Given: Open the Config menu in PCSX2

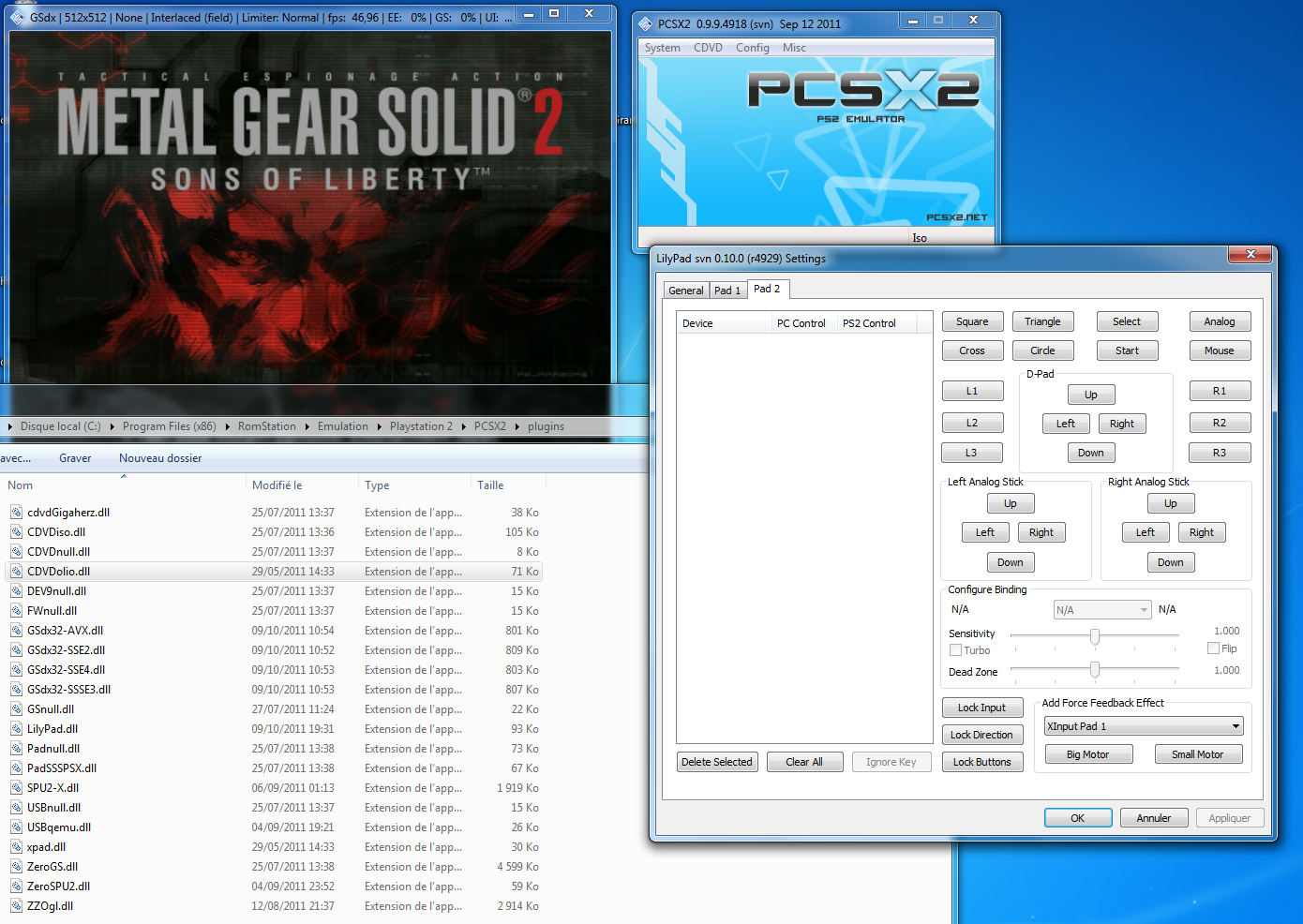Looking at the screenshot, I should [752, 48].
